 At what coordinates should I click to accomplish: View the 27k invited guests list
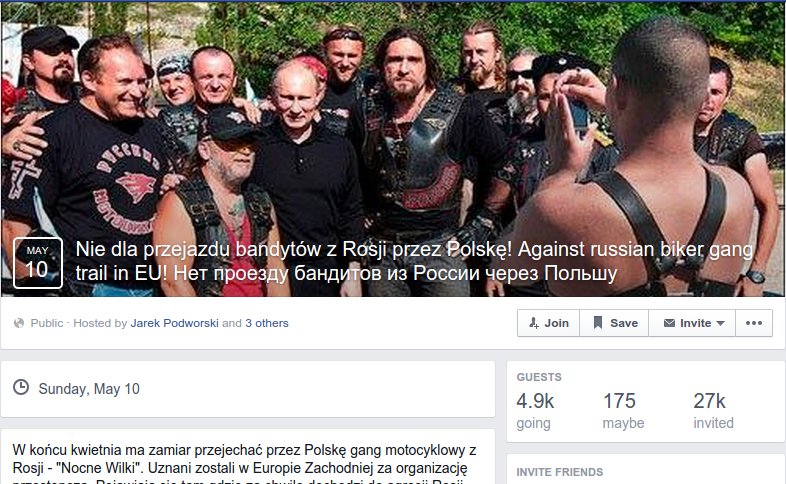[x=713, y=411]
